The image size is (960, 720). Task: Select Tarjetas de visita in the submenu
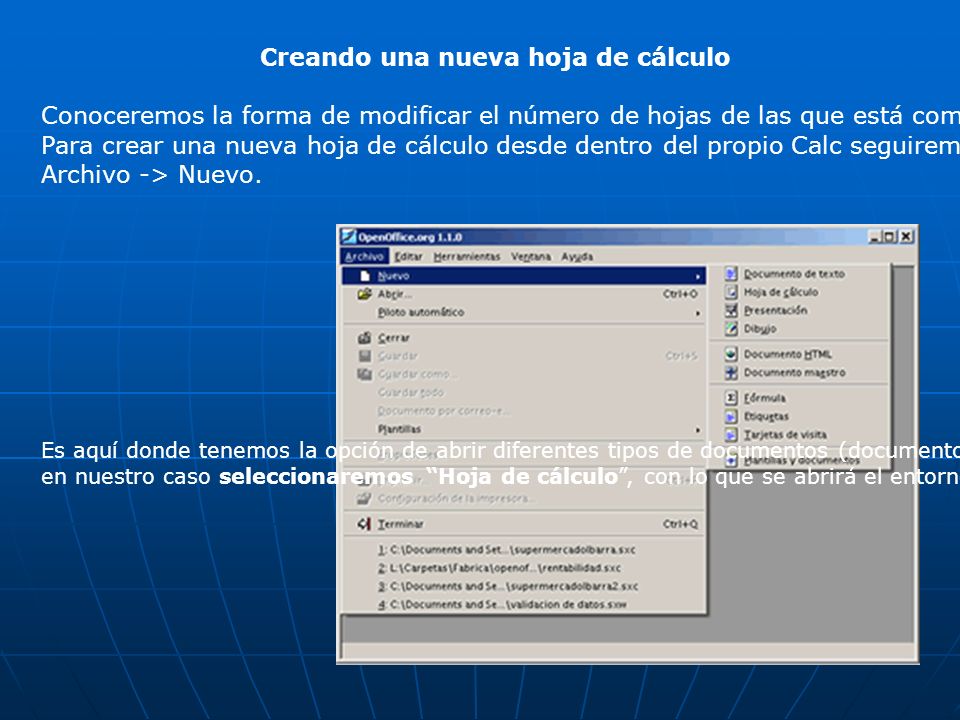[800, 435]
